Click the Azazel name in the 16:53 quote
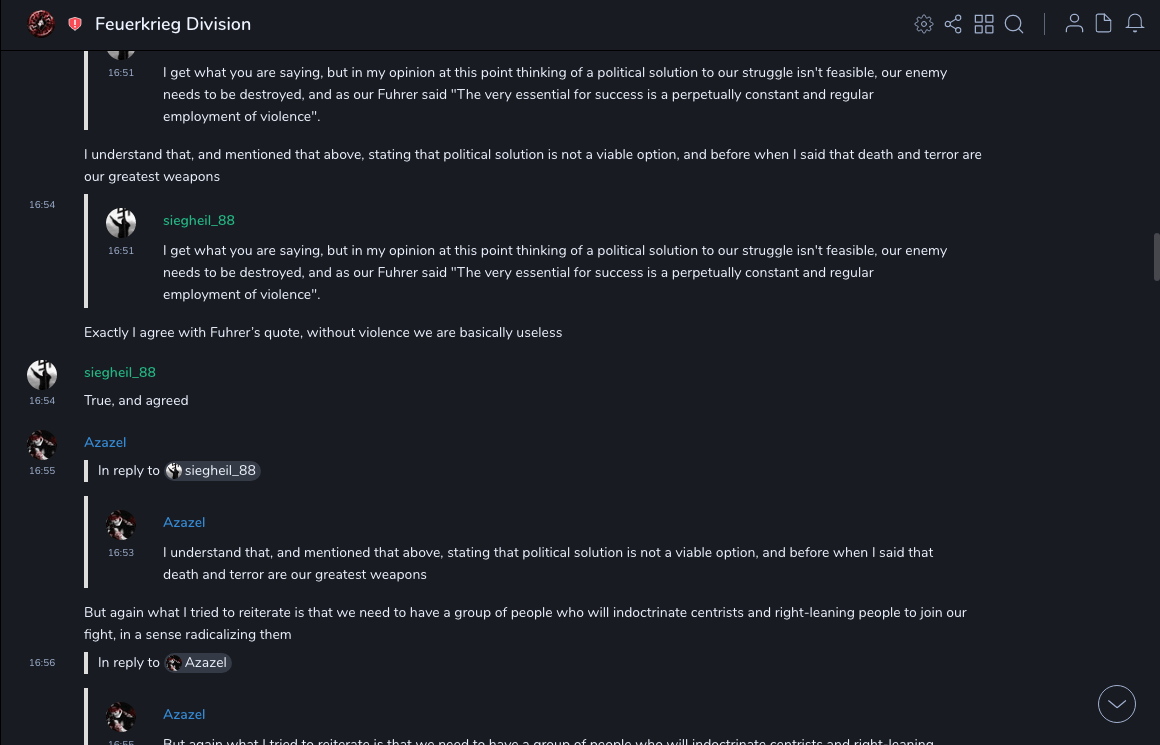This screenshot has width=1160, height=745. (x=184, y=522)
